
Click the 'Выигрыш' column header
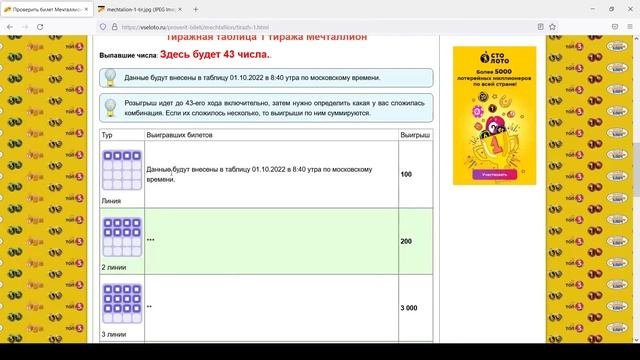pos(415,135)
